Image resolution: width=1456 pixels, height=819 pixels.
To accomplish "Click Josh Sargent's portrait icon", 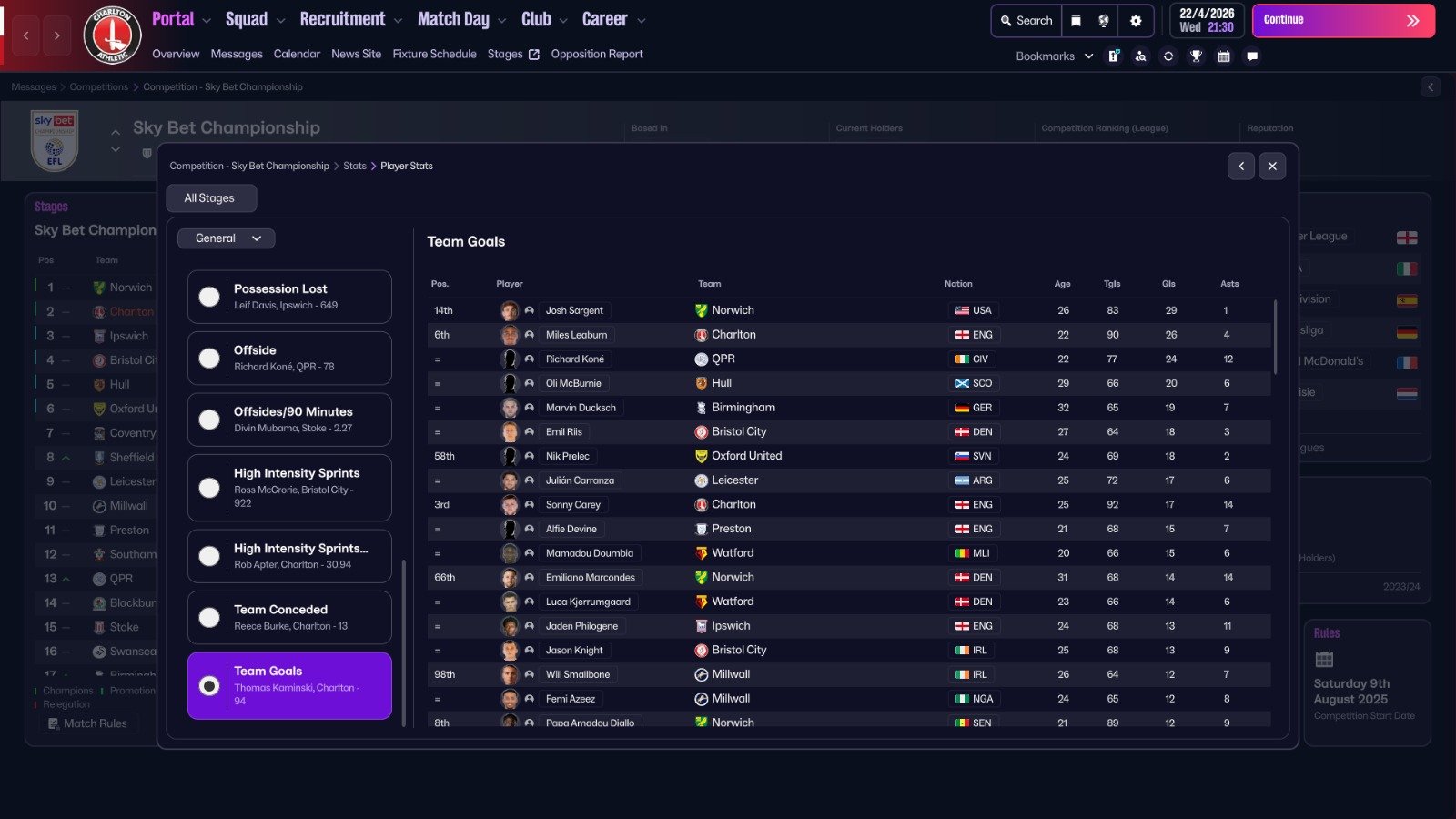I will 510,310.
